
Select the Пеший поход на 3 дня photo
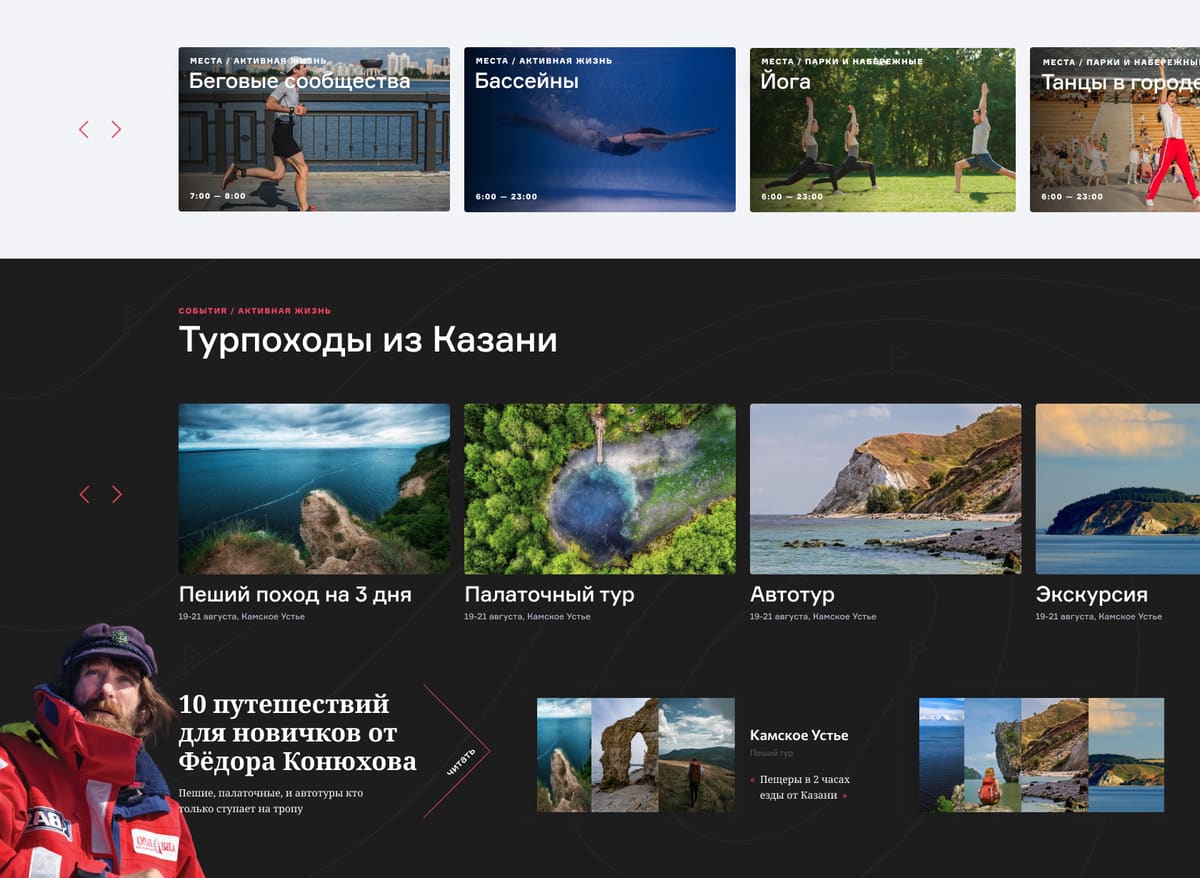point(314,488)
